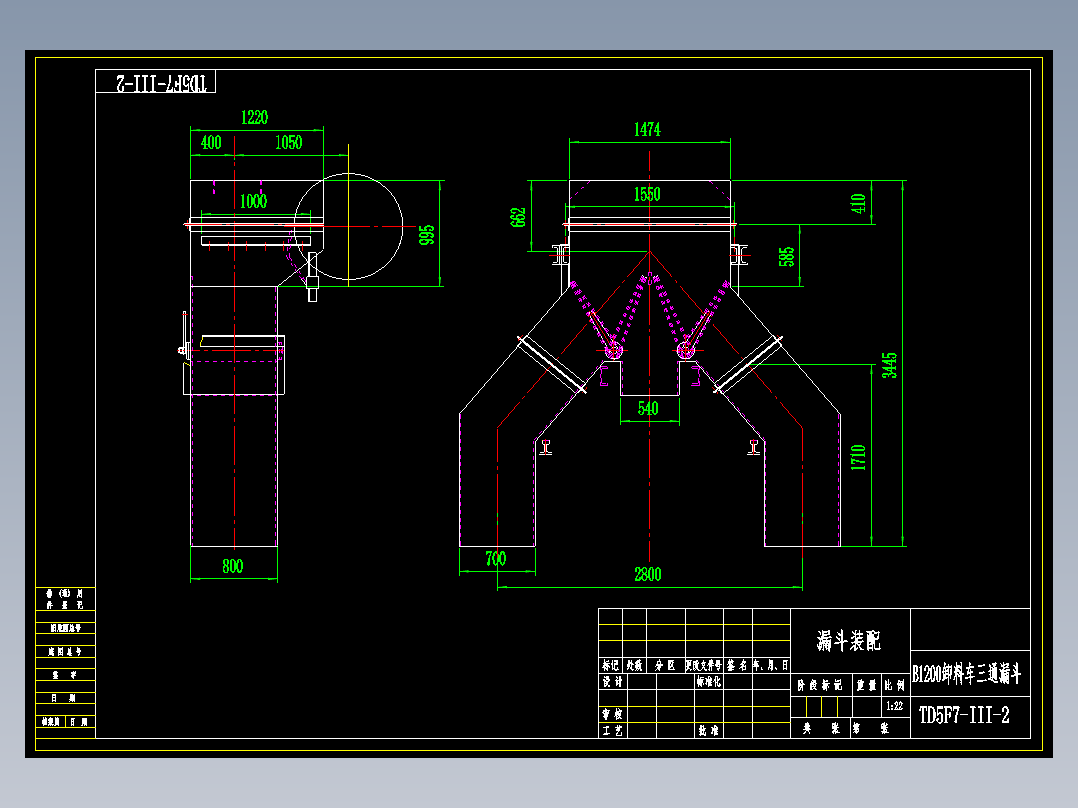The width and height of the screenshot is (1078, 808).
Task: Click the 800 dimension at bottom
Action: 232,566
